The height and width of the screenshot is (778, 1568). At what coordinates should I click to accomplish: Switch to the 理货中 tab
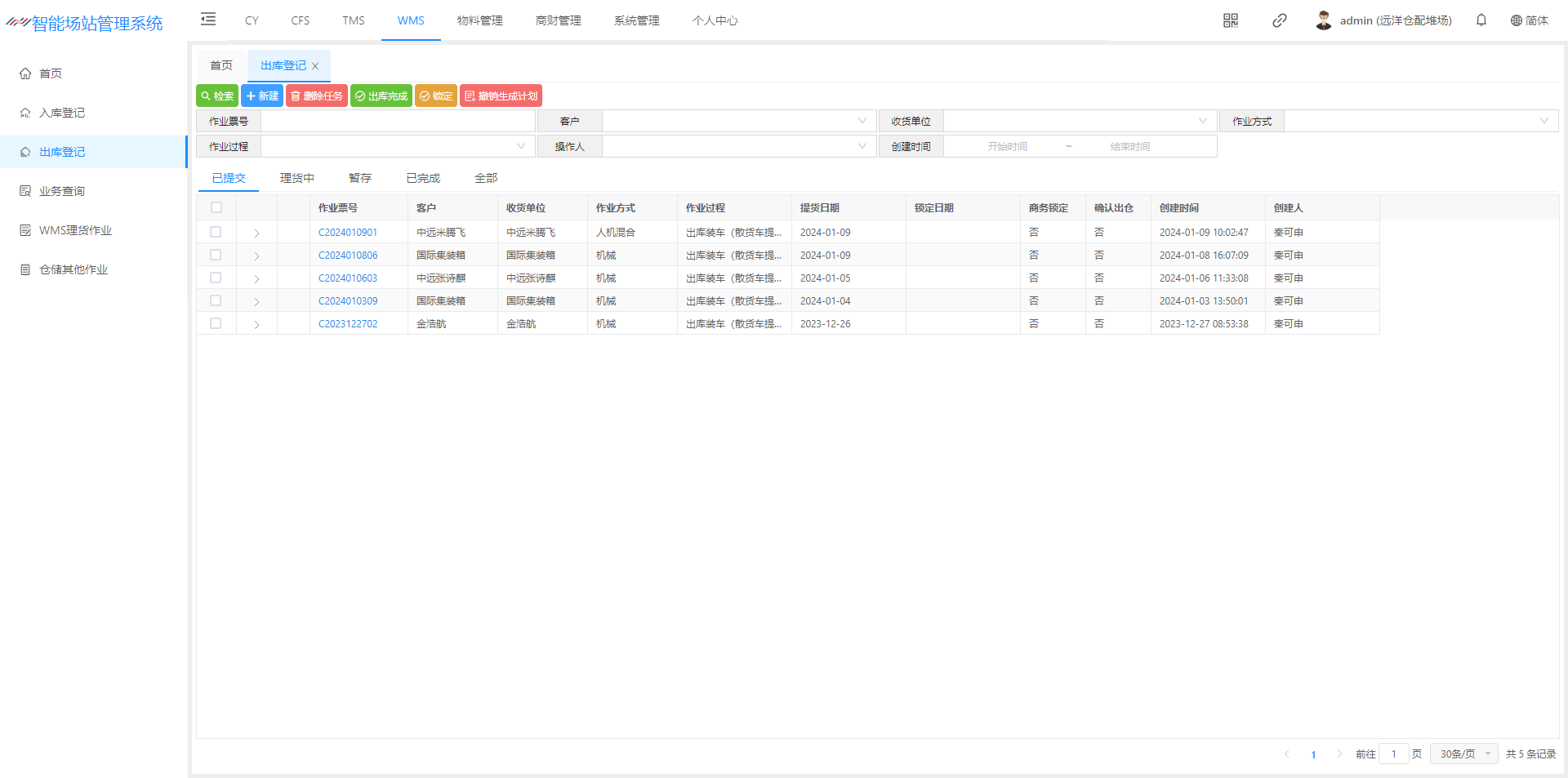(296, 178)
